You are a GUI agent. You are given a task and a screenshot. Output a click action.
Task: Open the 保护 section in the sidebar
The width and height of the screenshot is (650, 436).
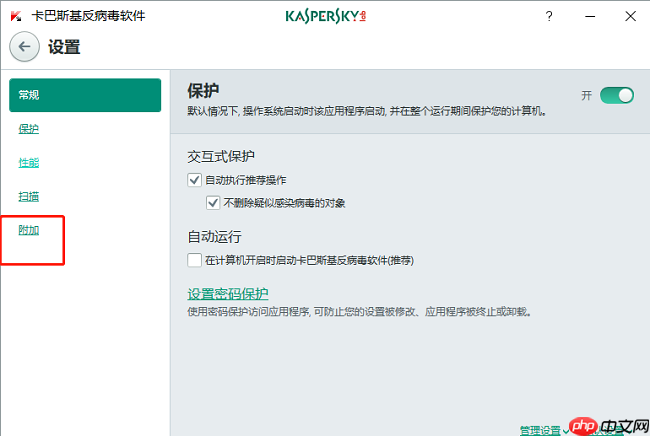click(29, 129)
